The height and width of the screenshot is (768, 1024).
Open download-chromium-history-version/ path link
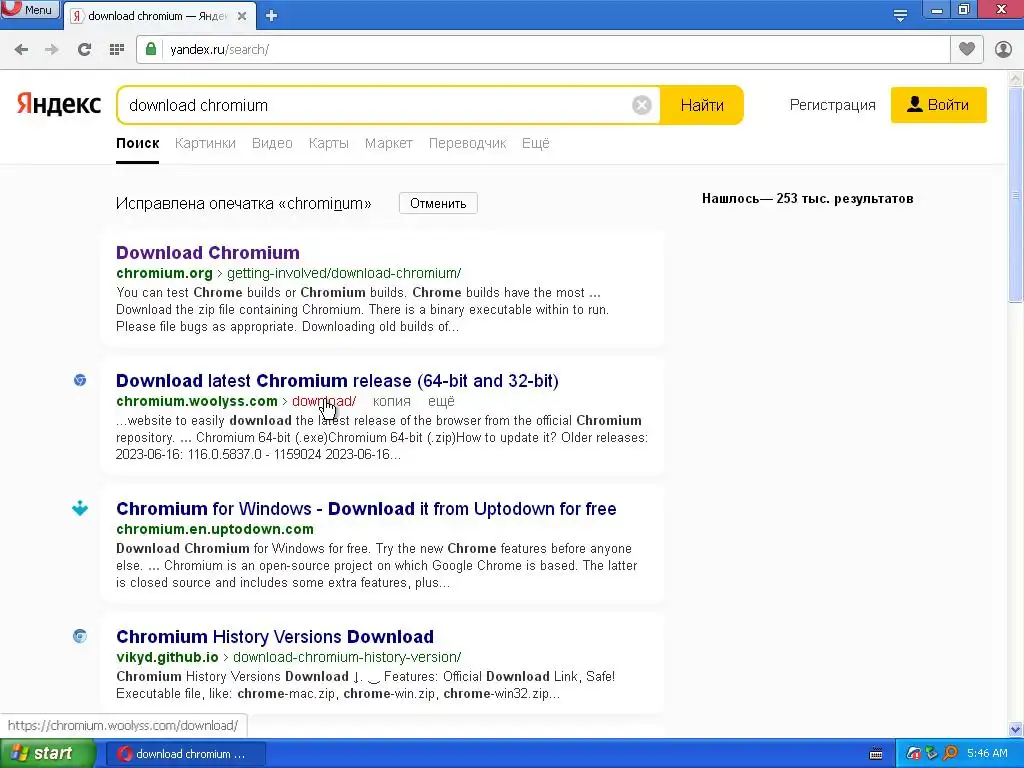(x=347, y=657)
